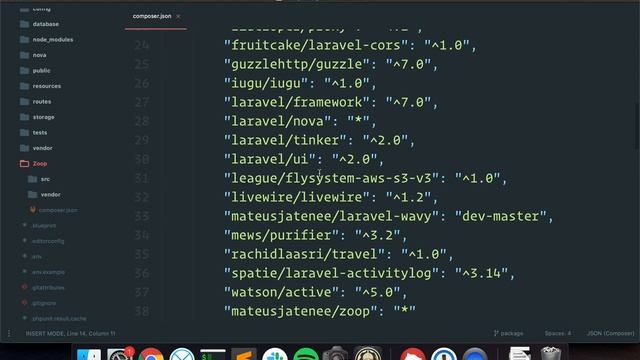Click the Sublime Text dock icon

[x=244, y=354]
